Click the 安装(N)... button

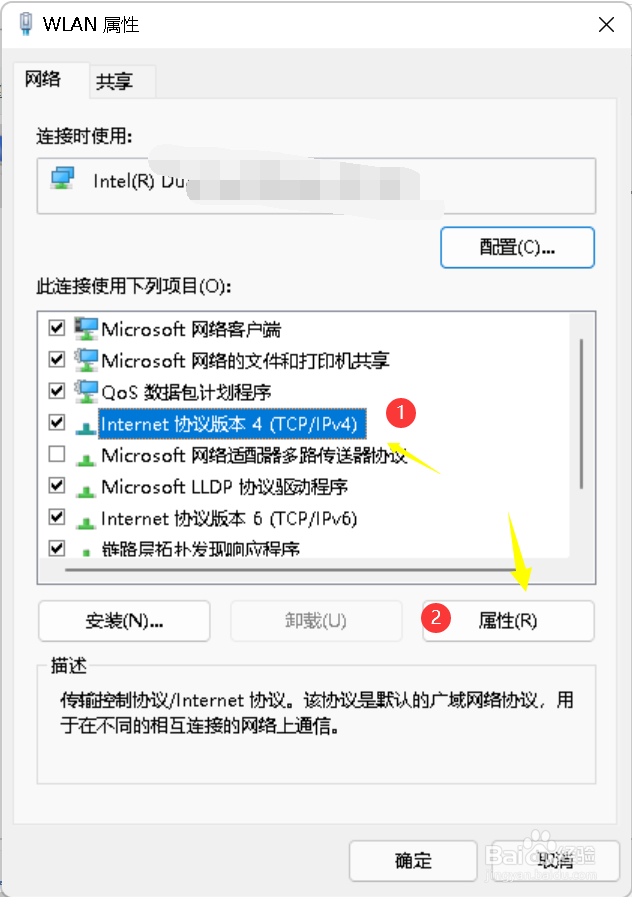pyautogui.click(x=124, y=621)
